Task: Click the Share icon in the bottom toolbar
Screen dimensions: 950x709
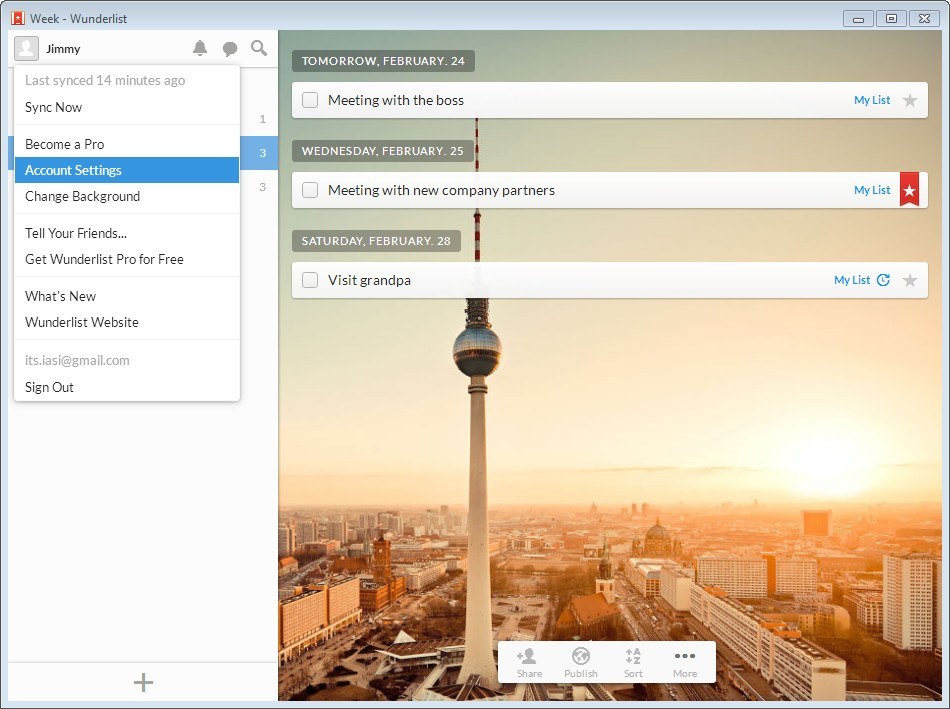Action: point(528,661)
